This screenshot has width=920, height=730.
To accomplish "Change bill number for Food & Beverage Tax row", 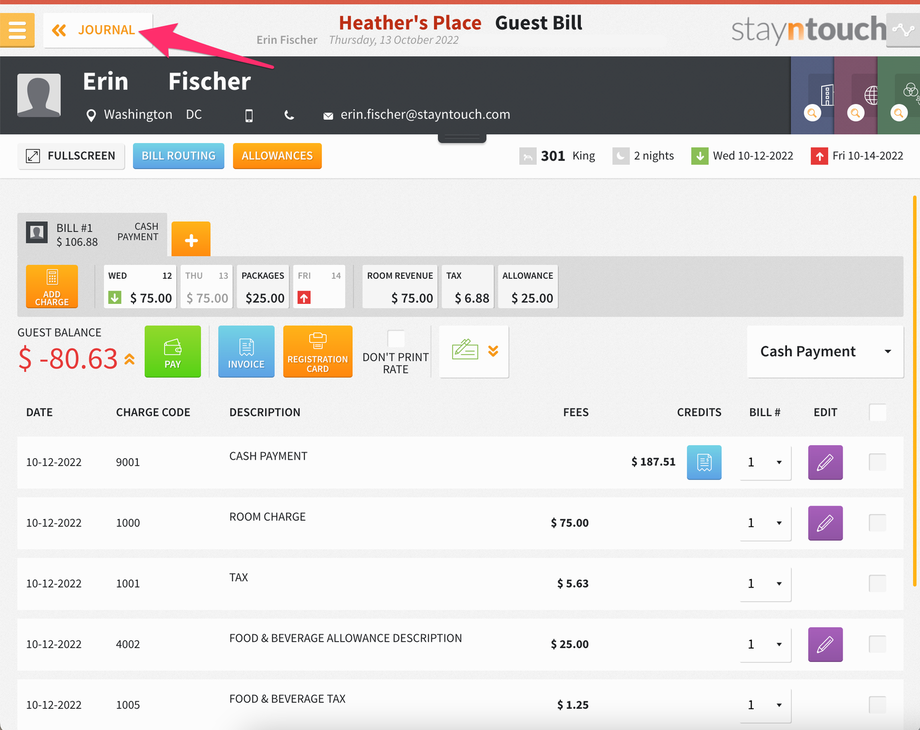I will 765,705.
